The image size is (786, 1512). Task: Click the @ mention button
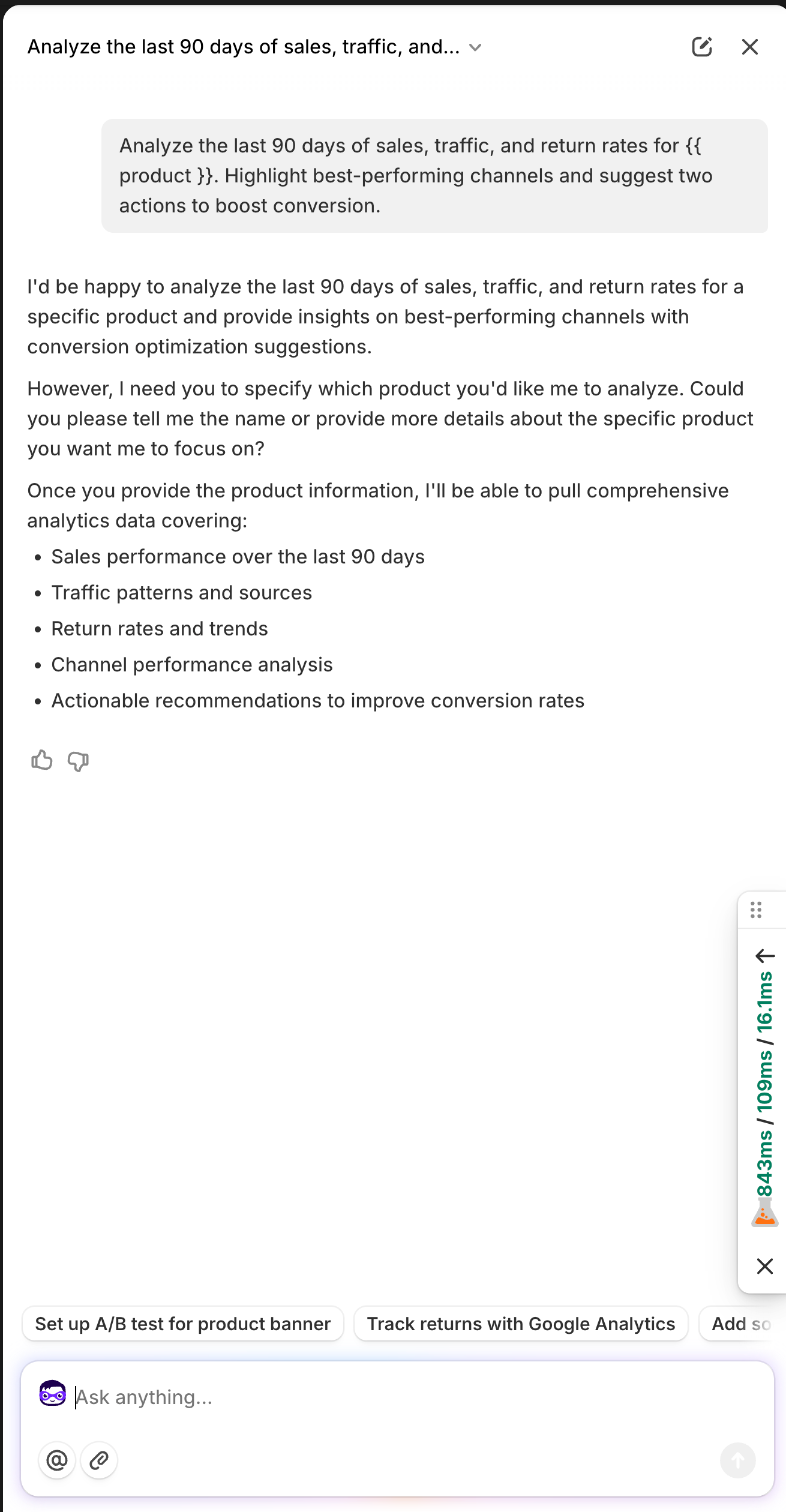coord(57,1460)
